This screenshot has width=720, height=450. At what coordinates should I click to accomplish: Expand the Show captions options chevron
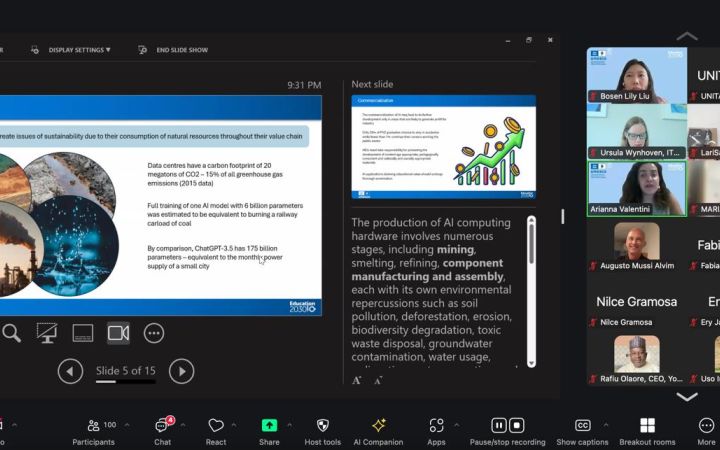(606, 425)
